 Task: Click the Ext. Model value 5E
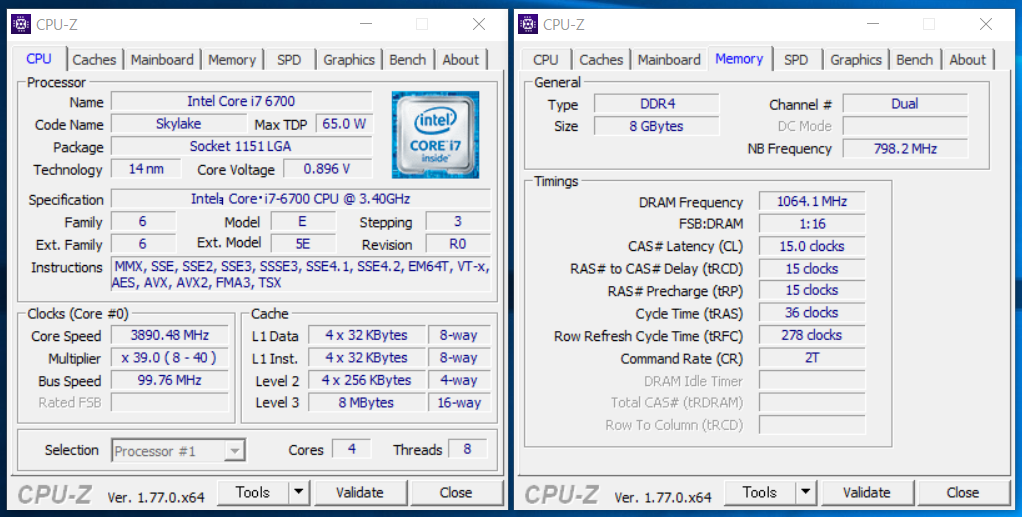[302, 244]
